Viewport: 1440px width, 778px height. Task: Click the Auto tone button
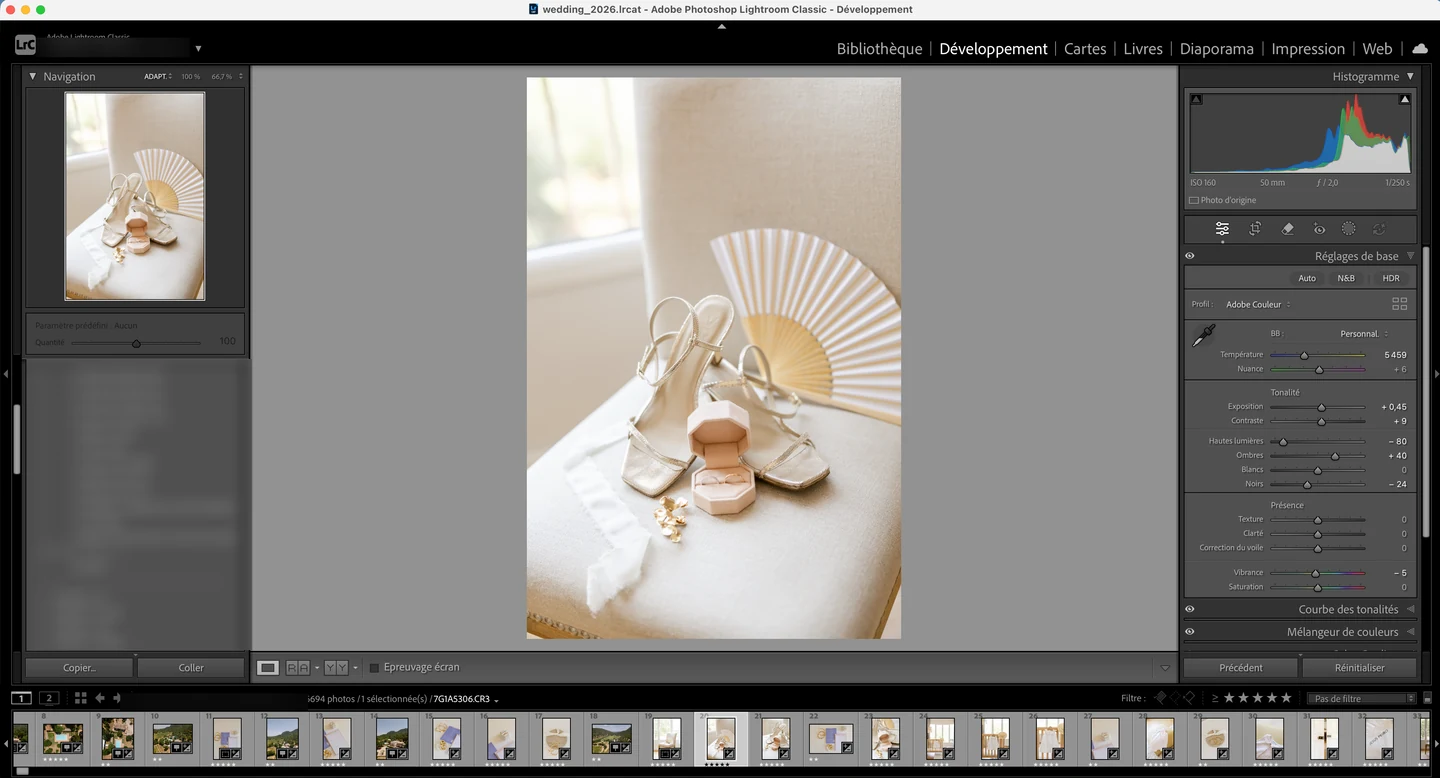(1307, 278)
